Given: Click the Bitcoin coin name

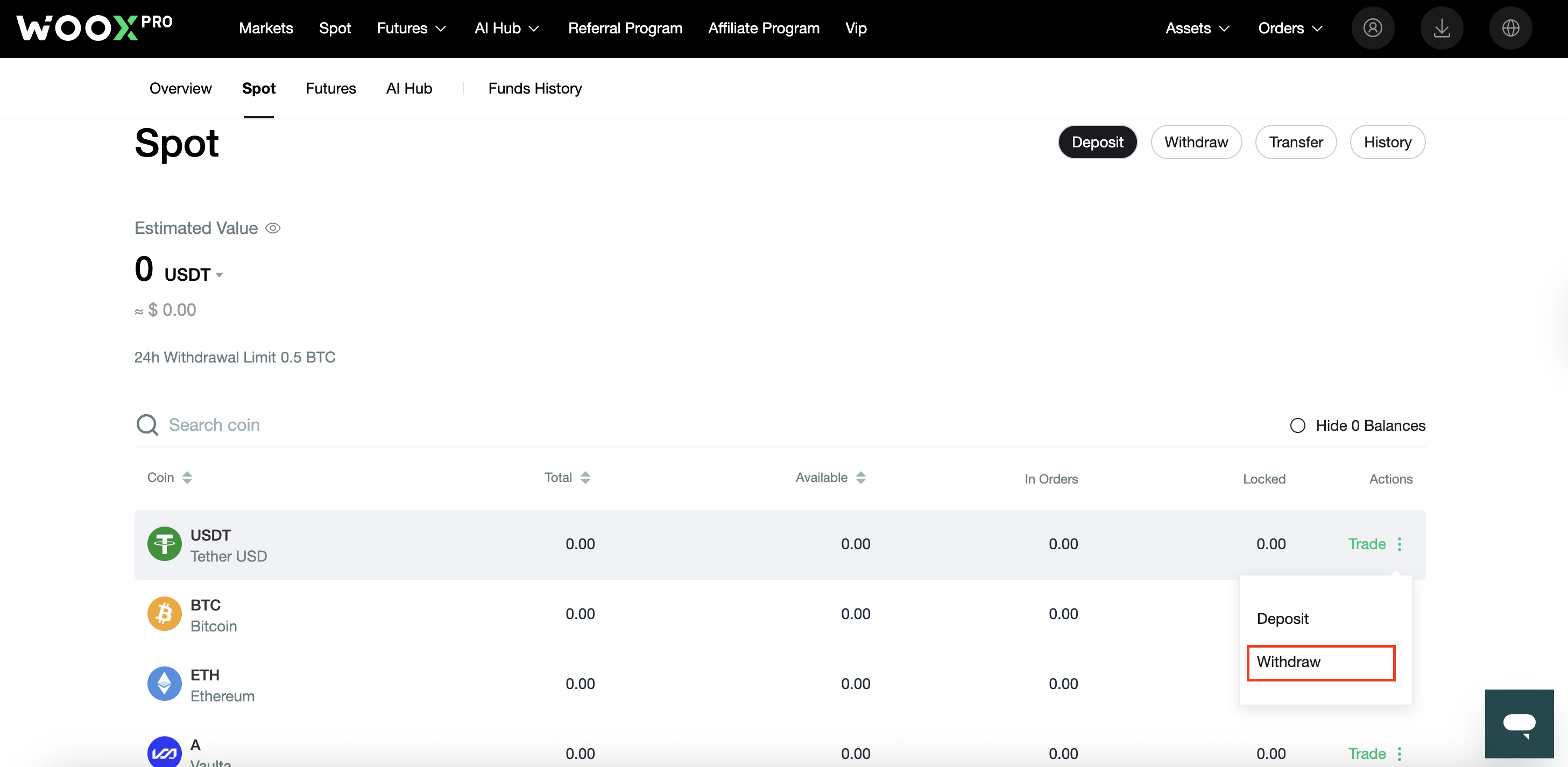Looking at the screenshot, I should click(x=214, y=626).
